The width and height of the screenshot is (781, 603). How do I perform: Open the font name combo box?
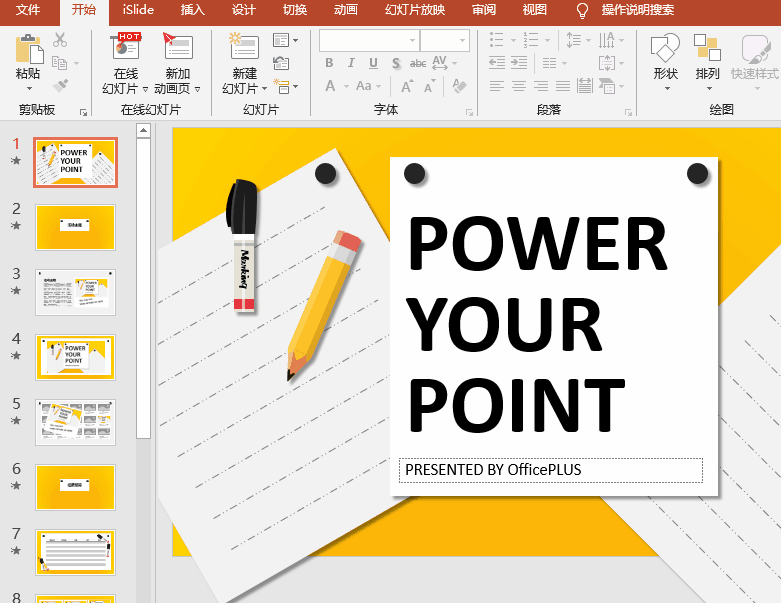[x=369, y=40]
